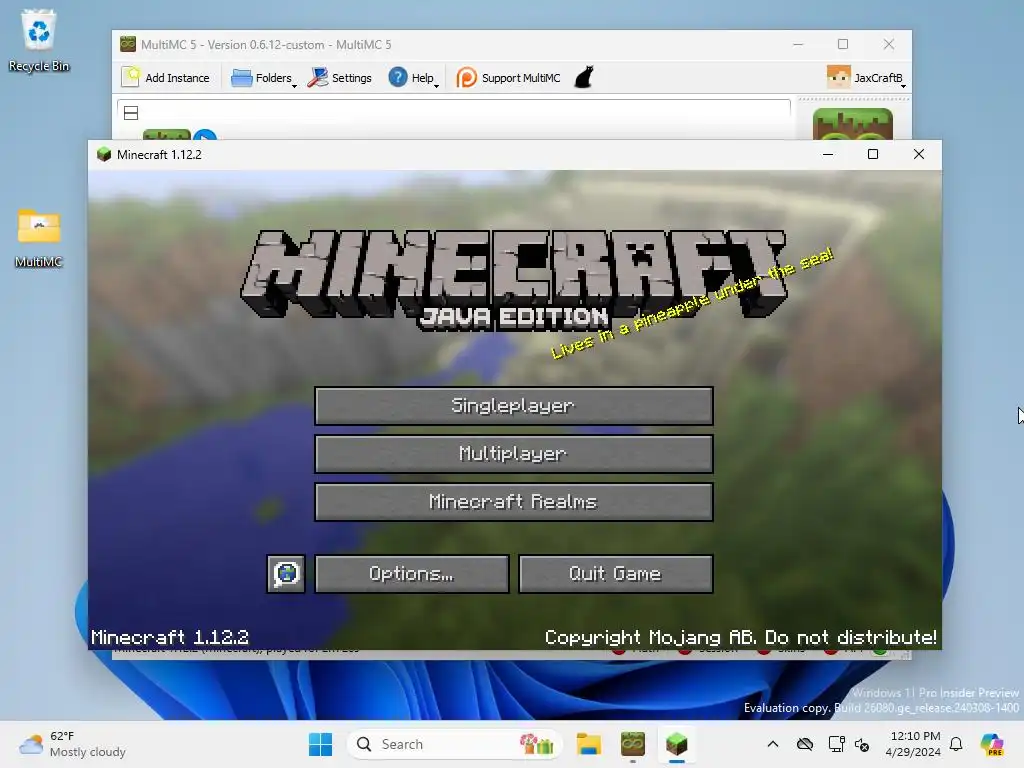
Task: Click Quit Game button
Action: tap(615, 574)
